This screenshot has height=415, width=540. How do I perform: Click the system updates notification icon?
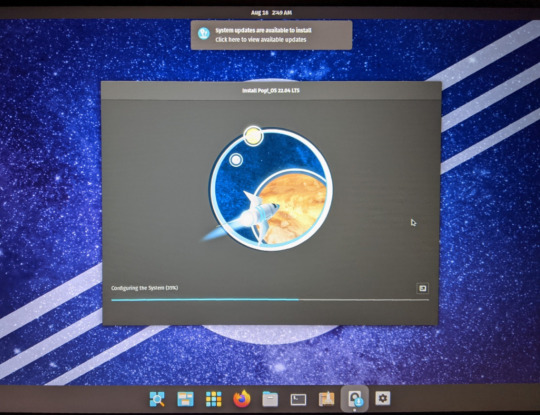click(204, 34)
